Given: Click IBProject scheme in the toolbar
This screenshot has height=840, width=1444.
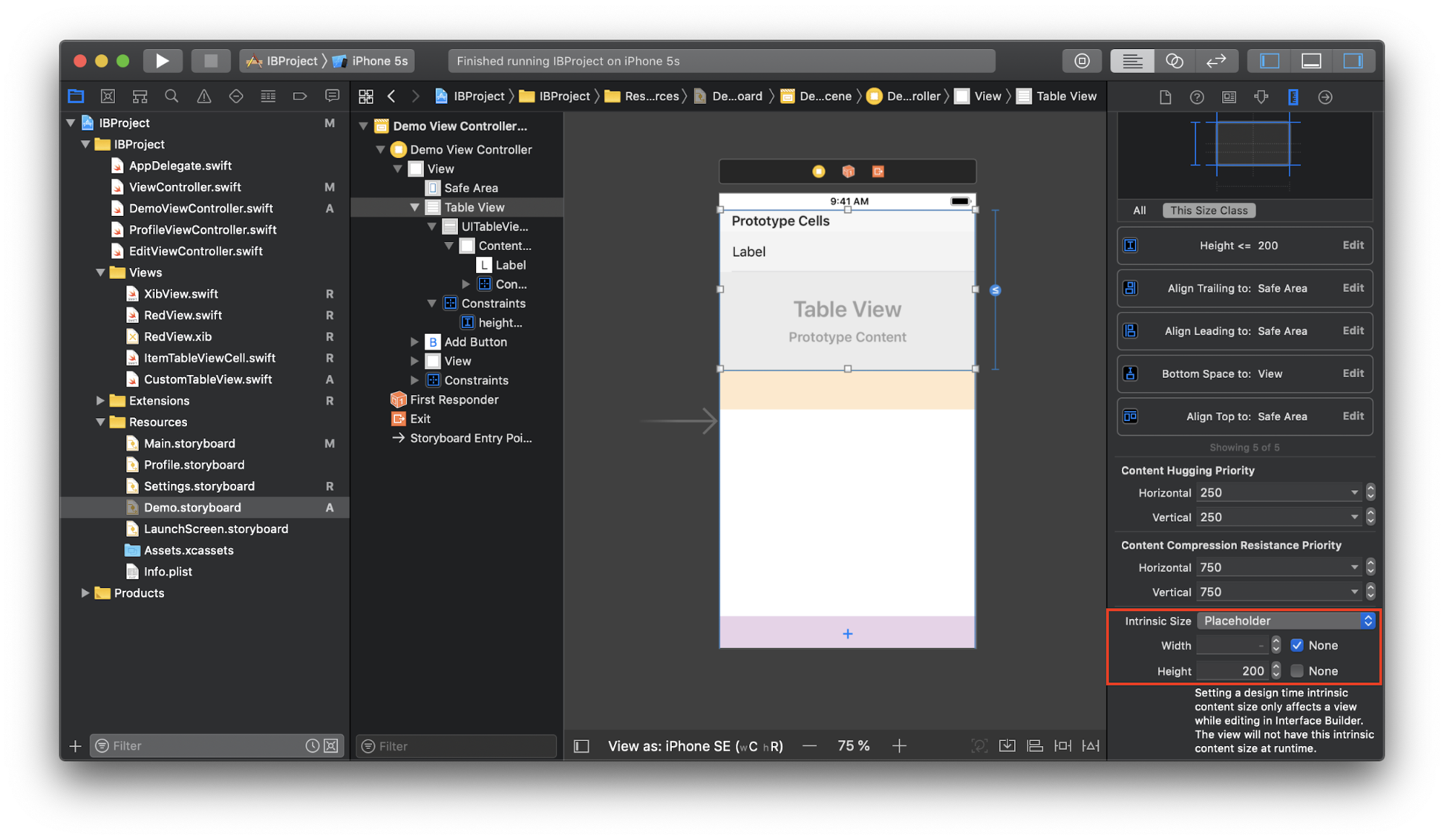Looking at the screenshot, I should [283, 61].
